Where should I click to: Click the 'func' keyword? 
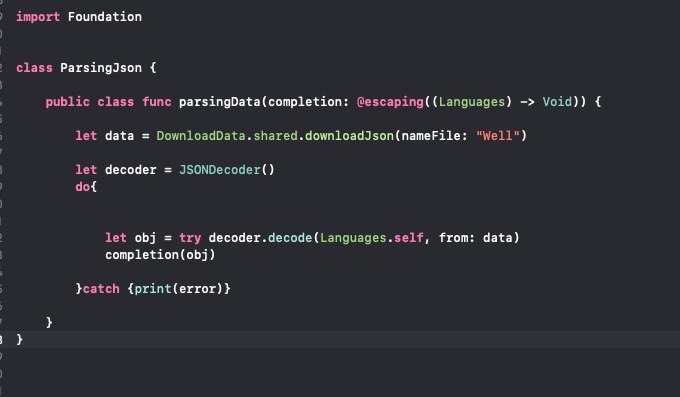157,102
